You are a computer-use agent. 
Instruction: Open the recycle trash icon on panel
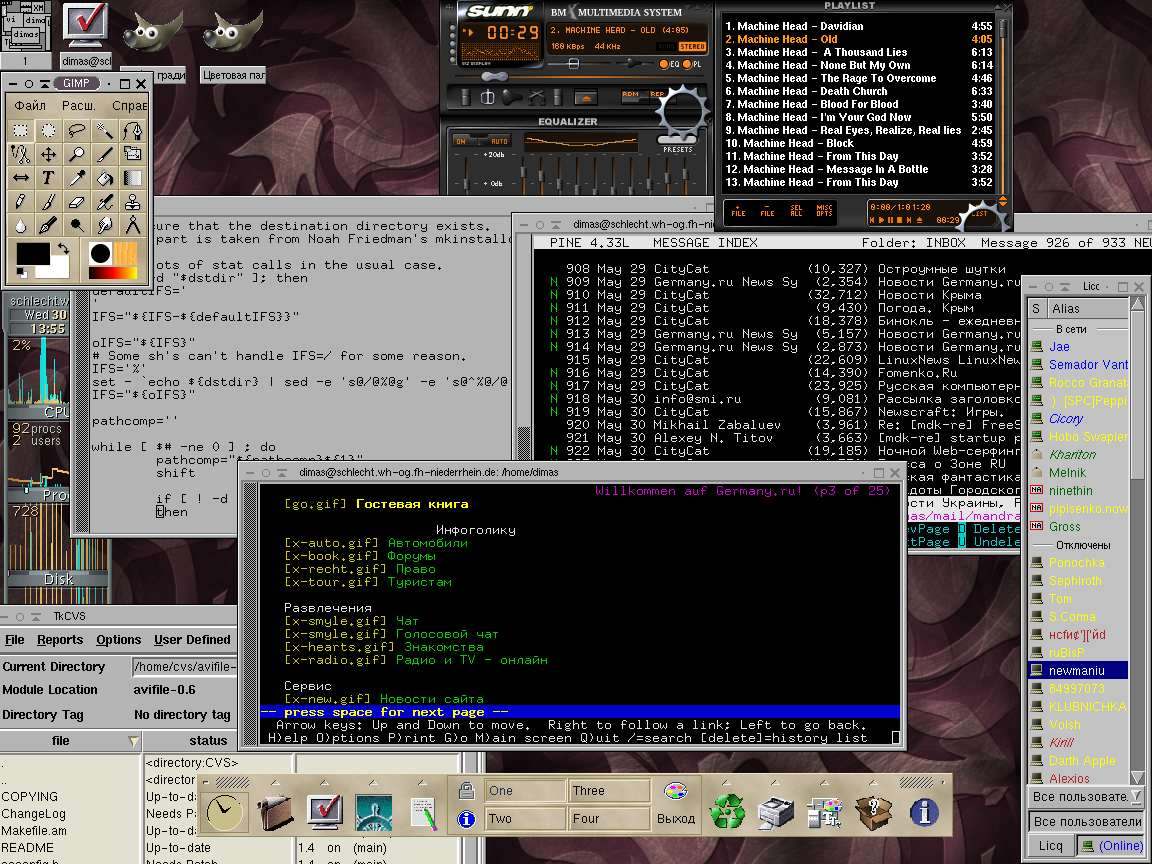pos(726,812)
